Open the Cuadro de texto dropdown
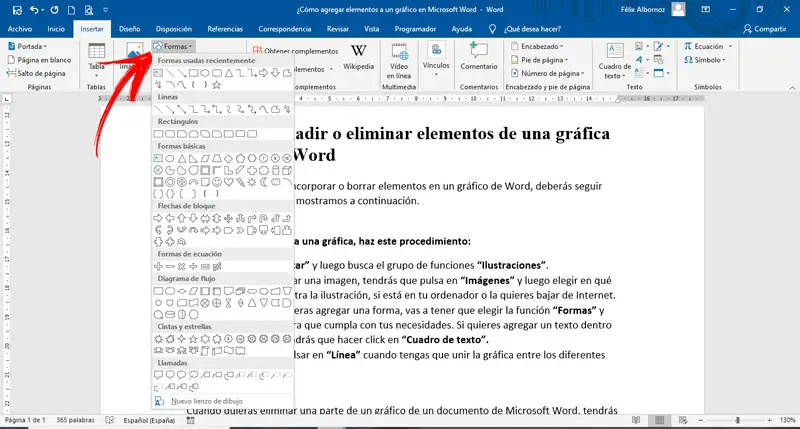Screen dimensions: 800x429 (x=615, y=61)
